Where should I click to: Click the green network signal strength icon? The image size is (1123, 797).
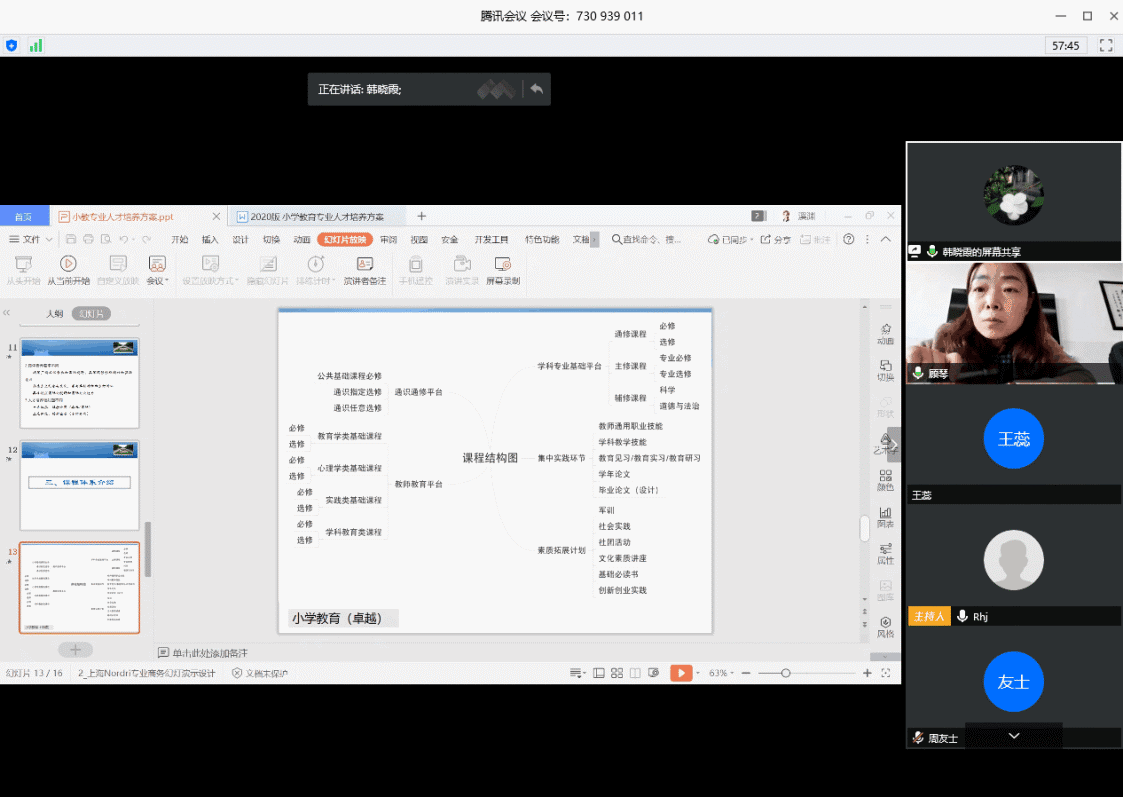pos(36,45)
